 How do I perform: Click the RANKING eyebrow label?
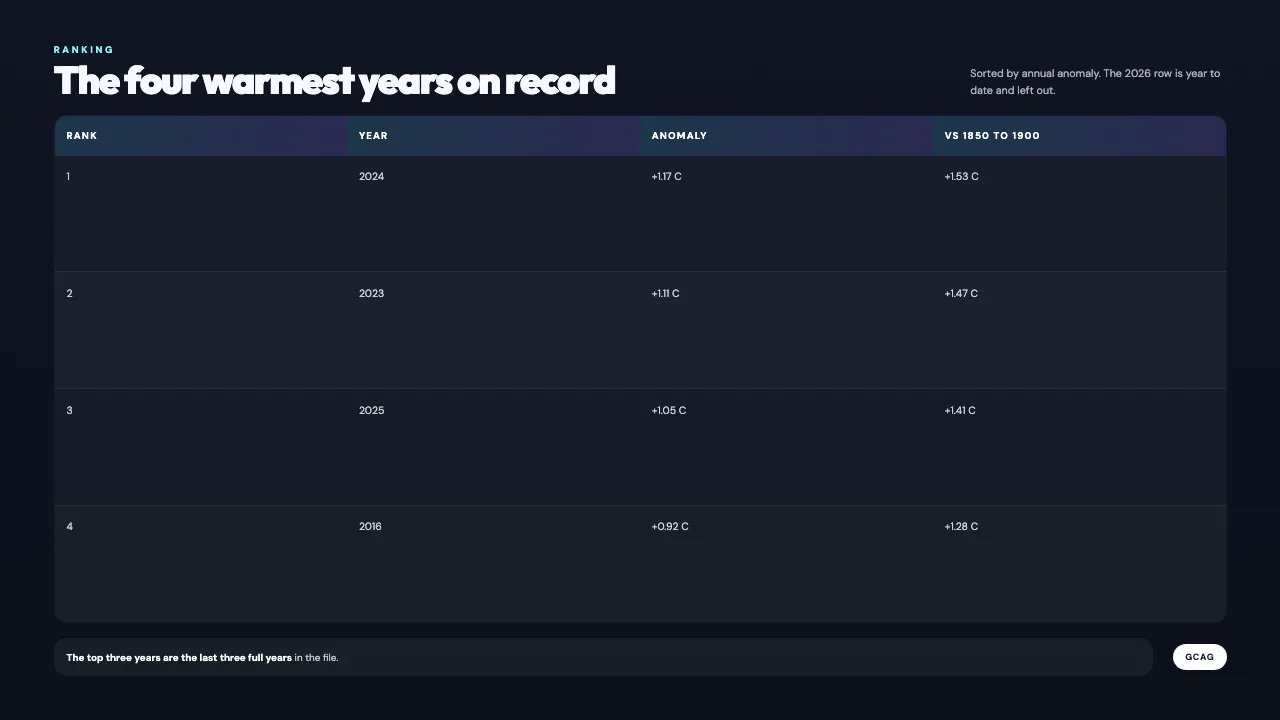coord(84,50)
